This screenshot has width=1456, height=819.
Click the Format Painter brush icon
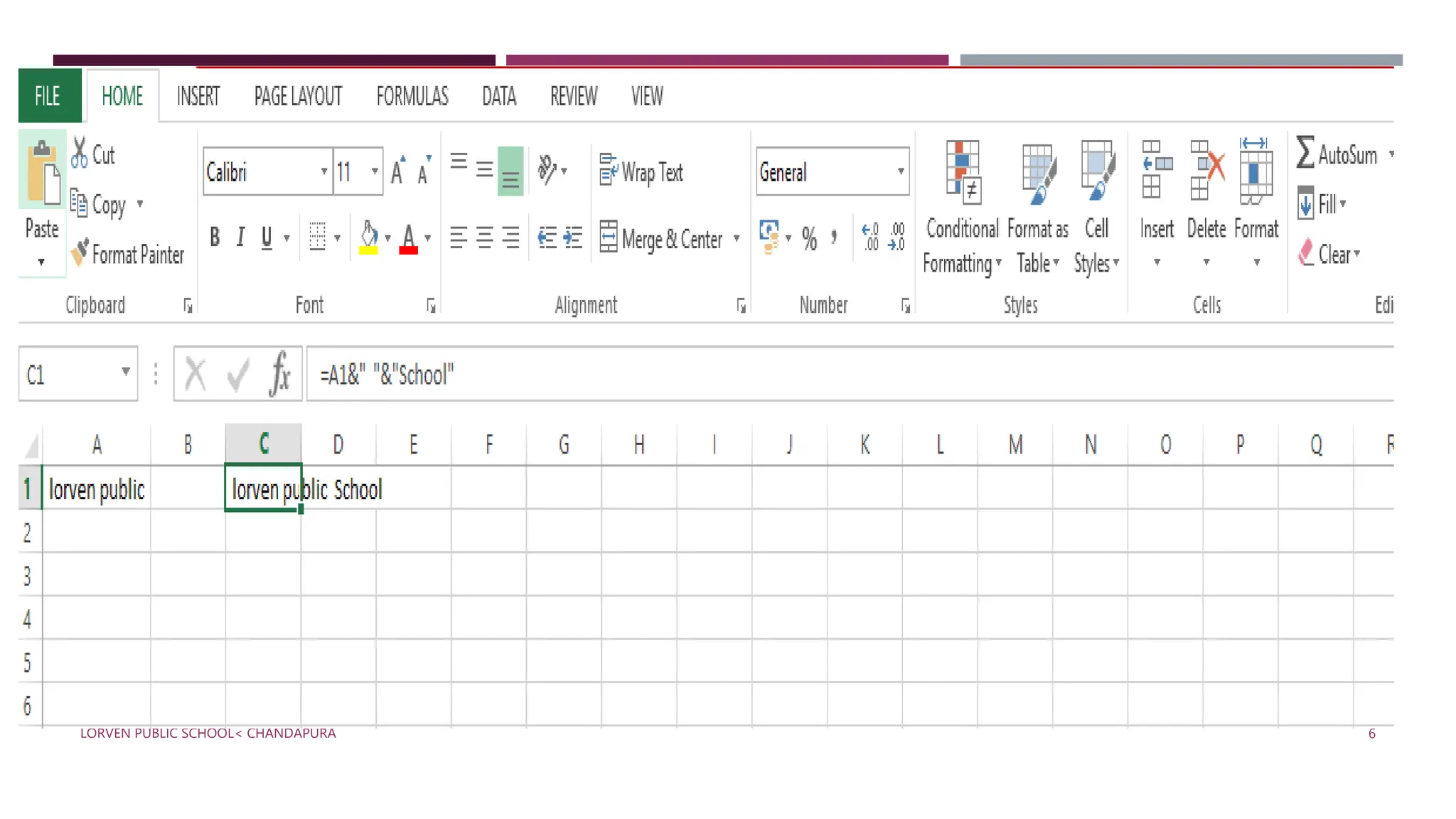tap(80, 253)
